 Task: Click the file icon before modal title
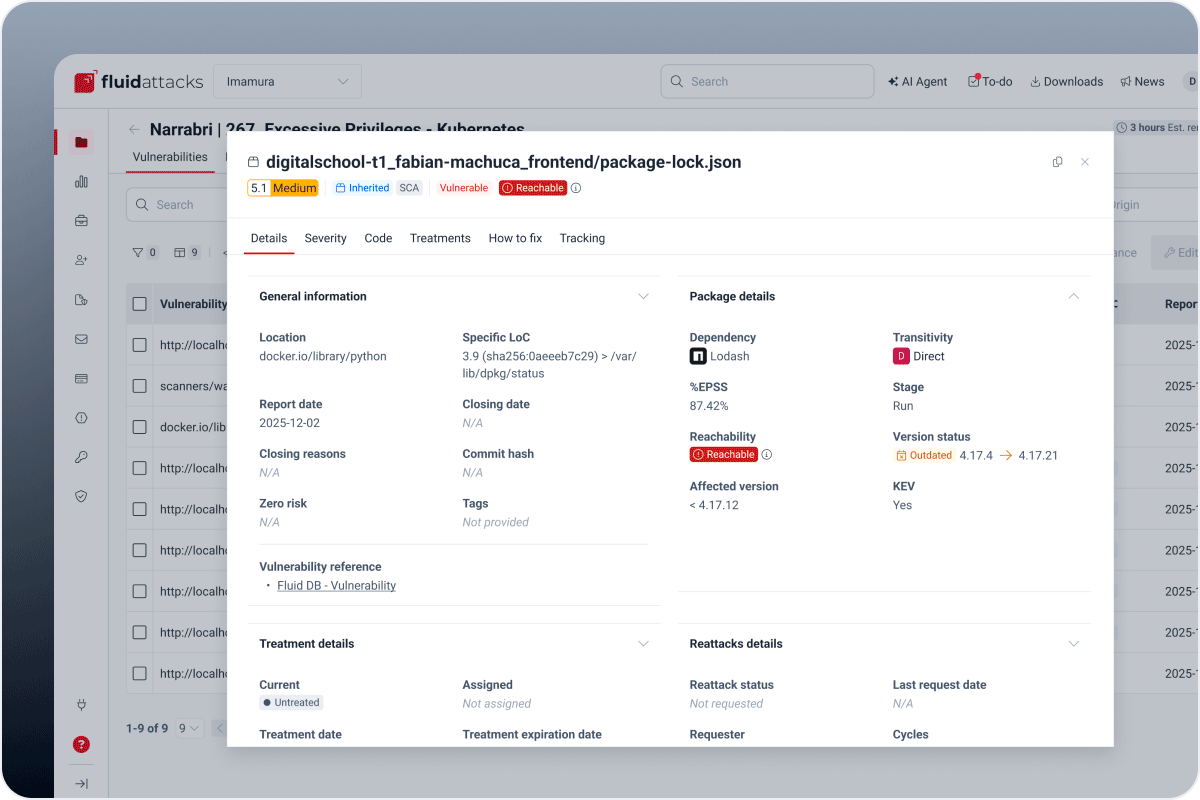[x=253, y=162]
